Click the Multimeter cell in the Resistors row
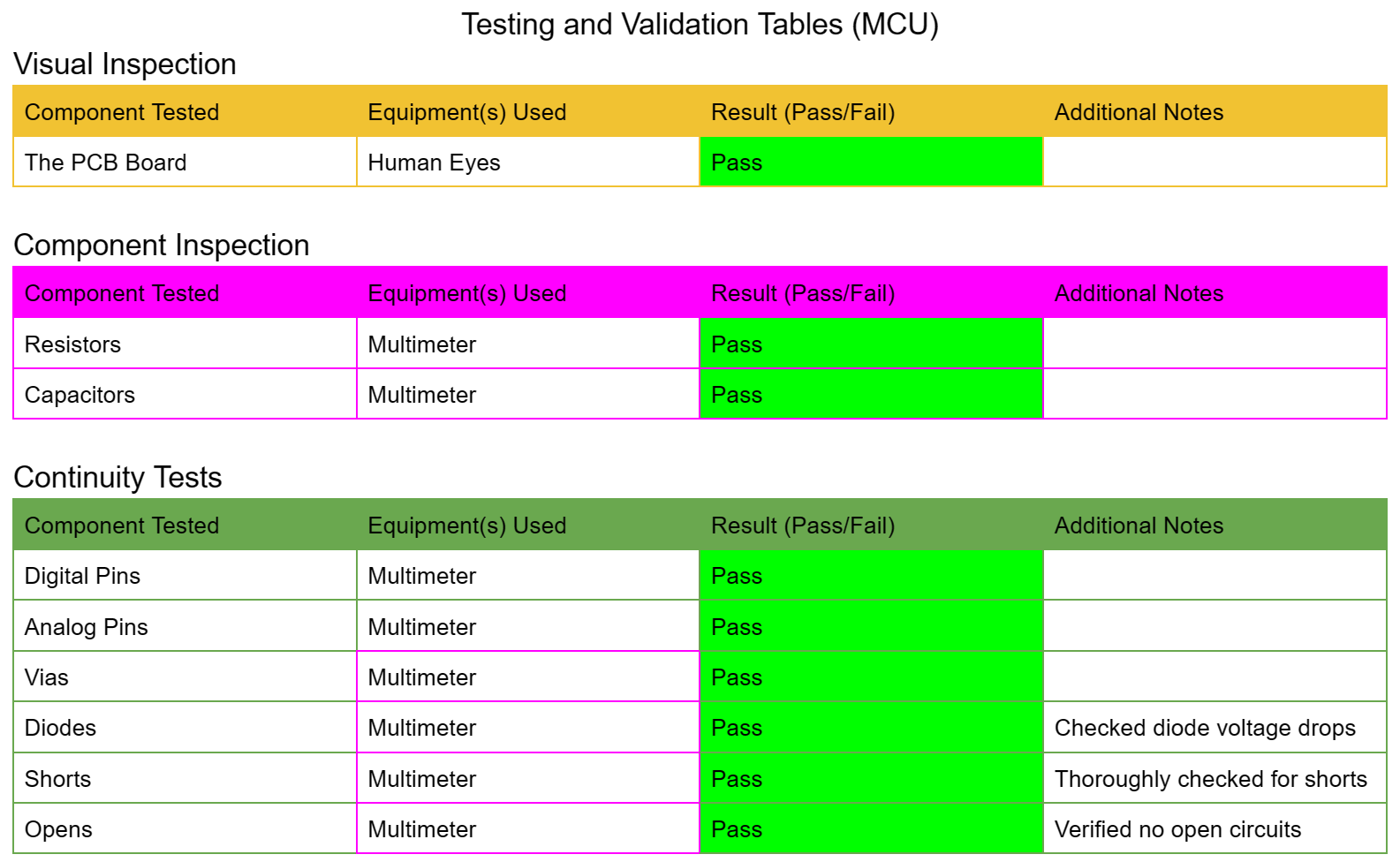The image size is (1400, 862). (x=422, y=344)
